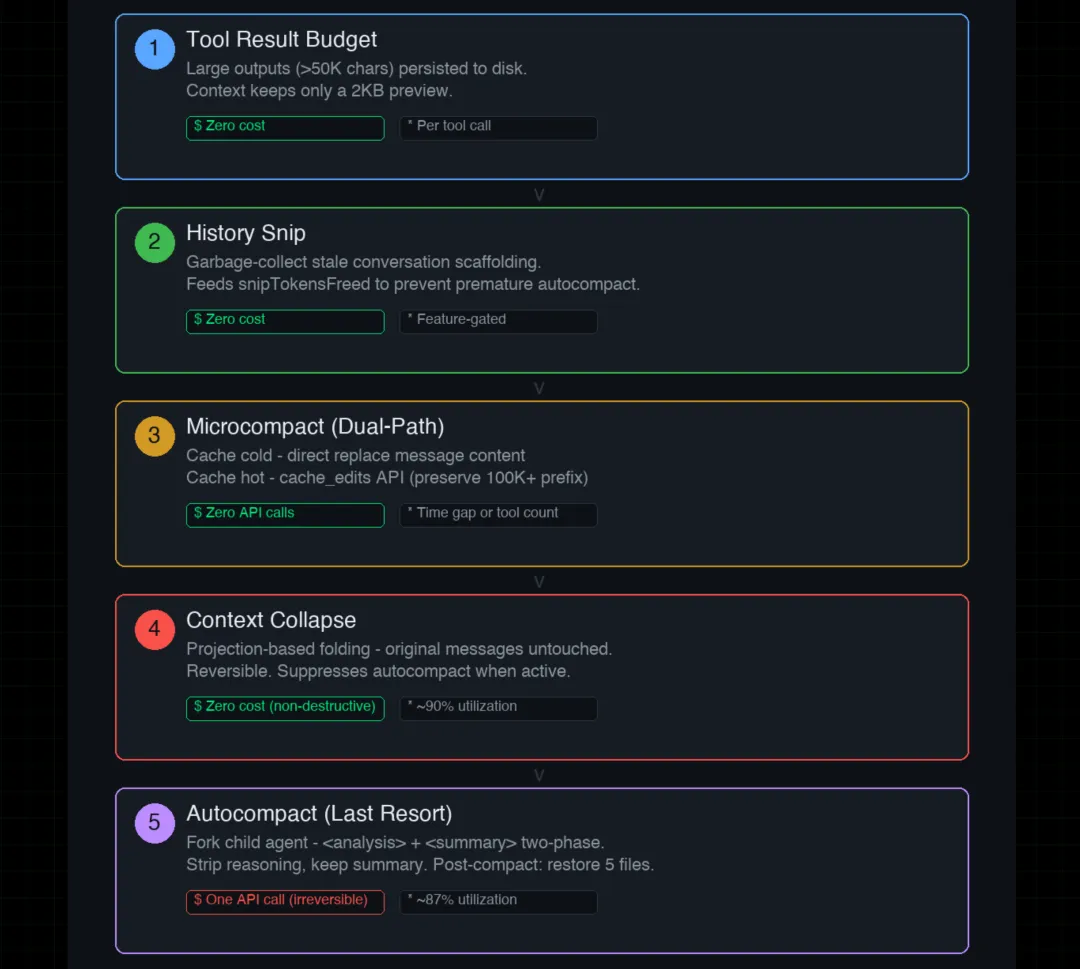The width and height of the screenshot is (1080, 969).
Task: Click the Per tool call tag
Action: 498,127
